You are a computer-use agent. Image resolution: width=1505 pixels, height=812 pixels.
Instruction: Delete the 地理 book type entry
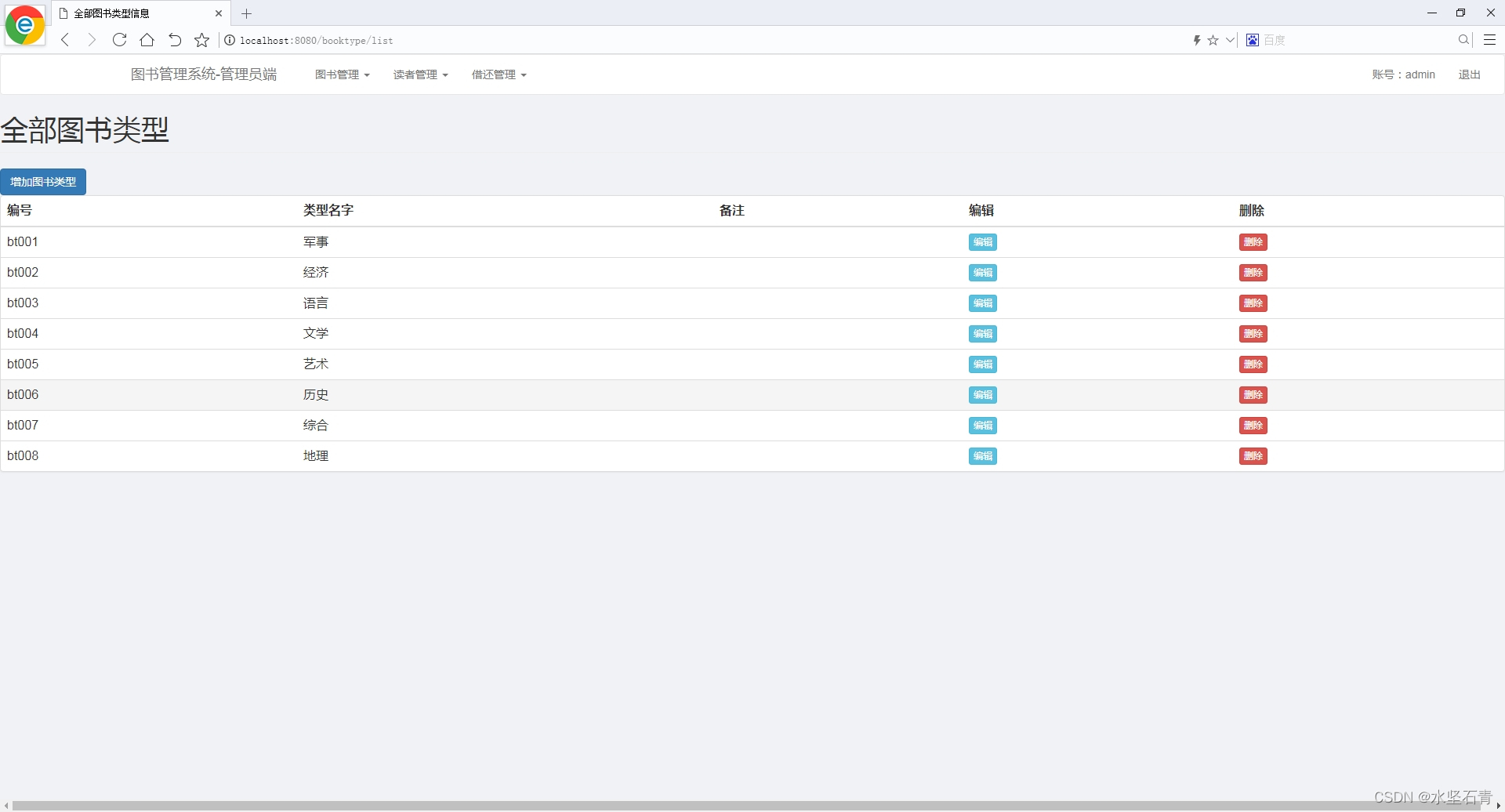tap(1253, 455)
